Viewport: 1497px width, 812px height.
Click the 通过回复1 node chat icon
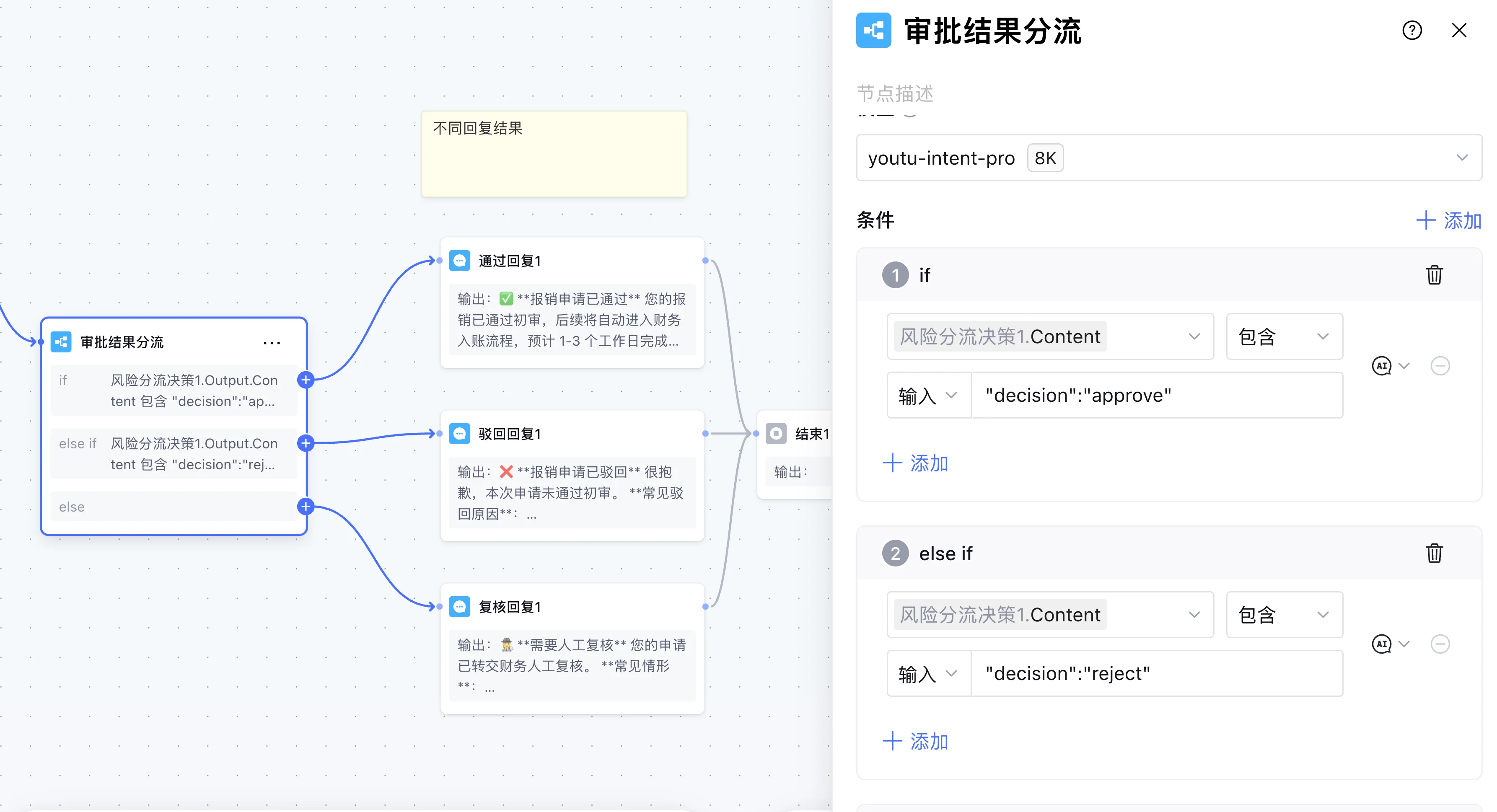tap(460, 261)
